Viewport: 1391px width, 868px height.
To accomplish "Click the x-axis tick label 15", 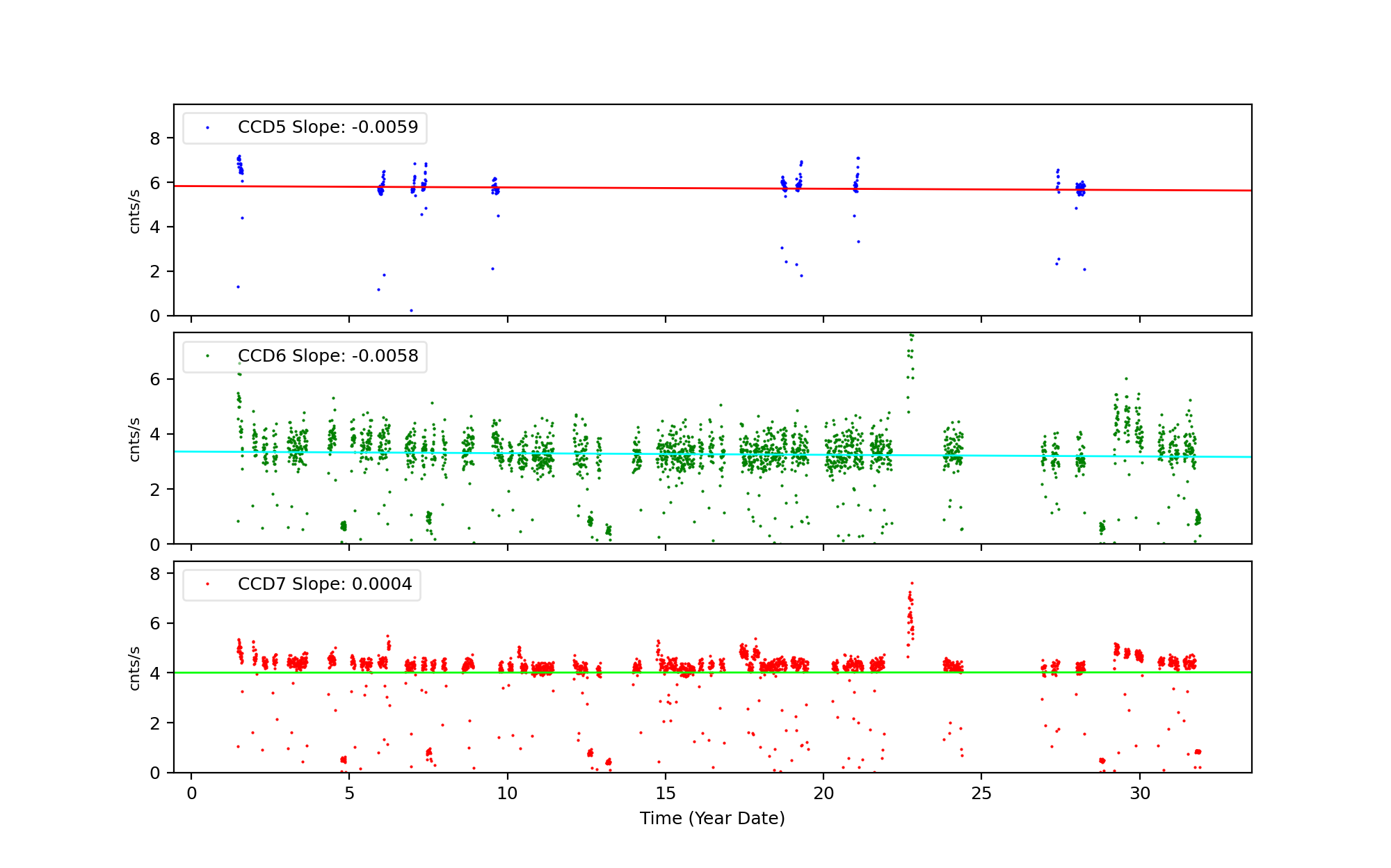I will [x=665, y=794].
